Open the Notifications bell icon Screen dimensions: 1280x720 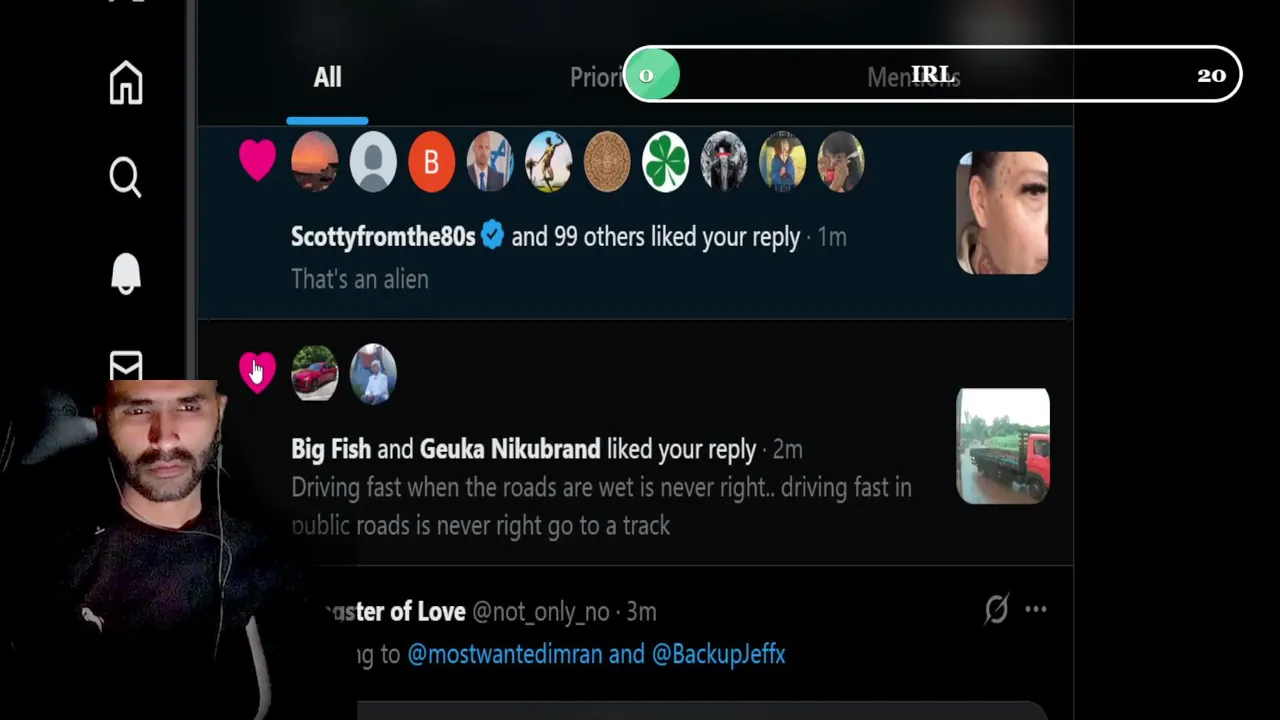126,272
